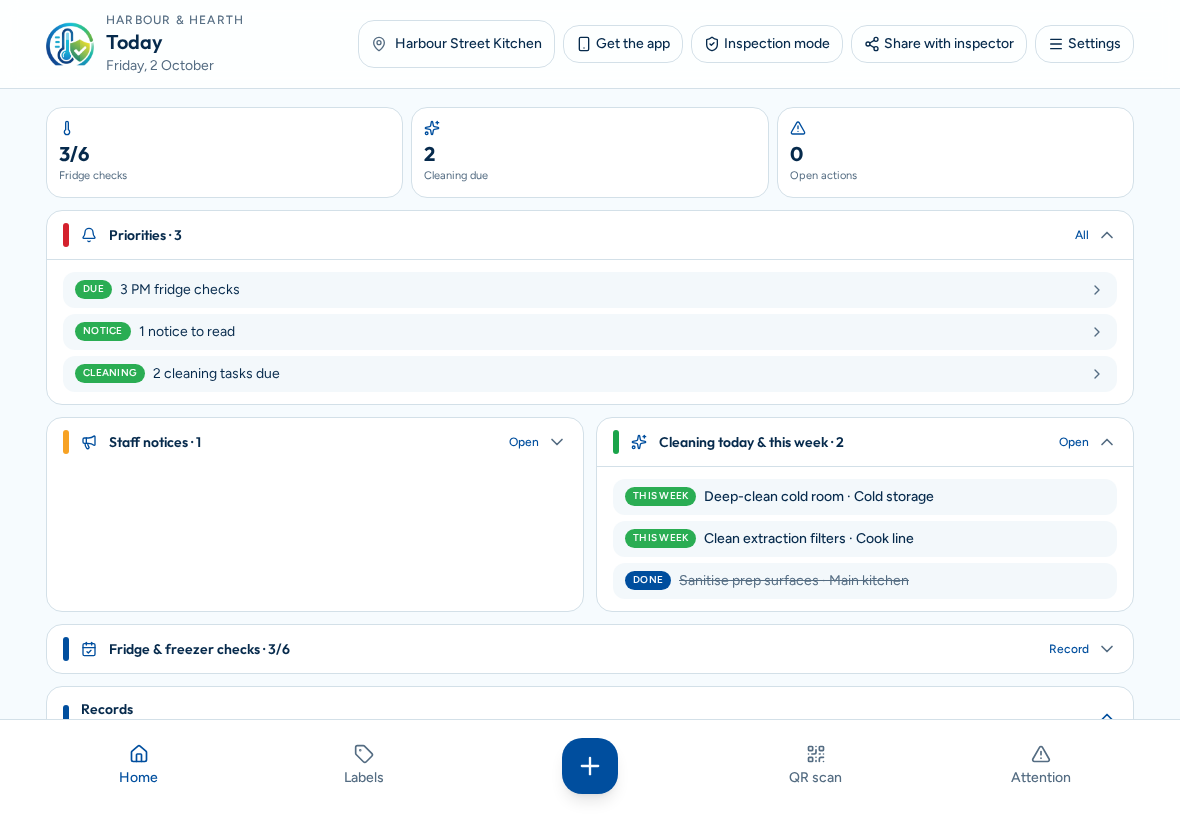1180x820 pixels.
Task: Click Open link in the Cleaning section
Action: pos(1074,442)
